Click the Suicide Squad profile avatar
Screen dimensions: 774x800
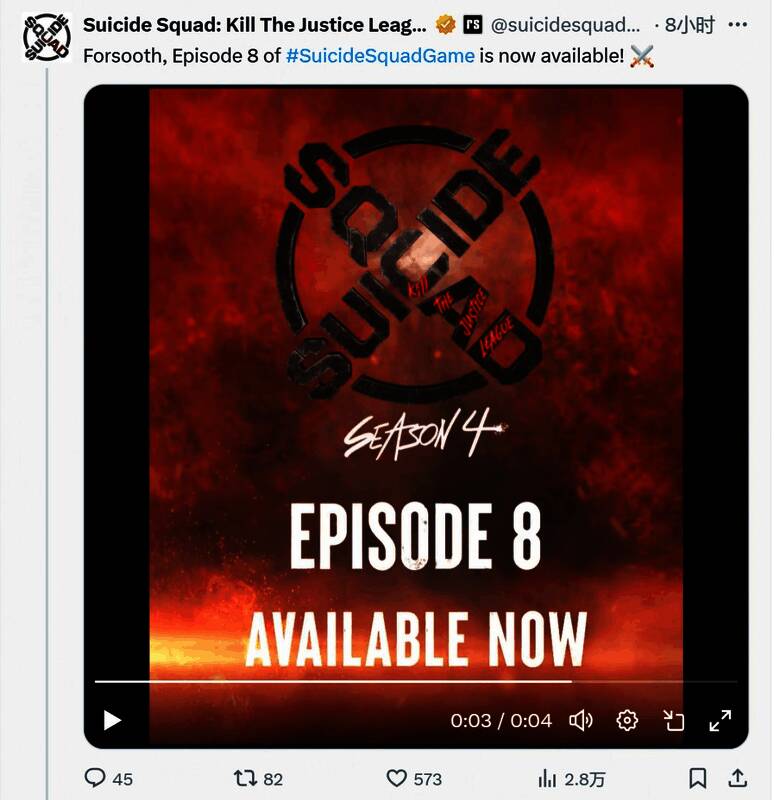(47, 38)
